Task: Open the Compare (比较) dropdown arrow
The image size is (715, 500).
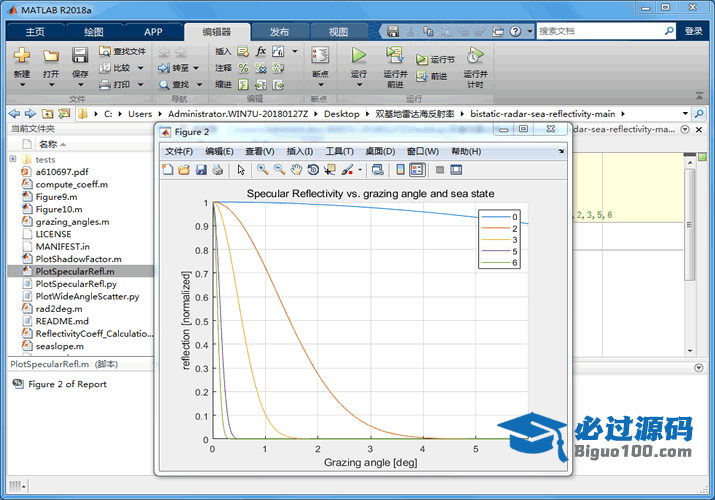Action: pyautogui.click(x=140, y=68)
